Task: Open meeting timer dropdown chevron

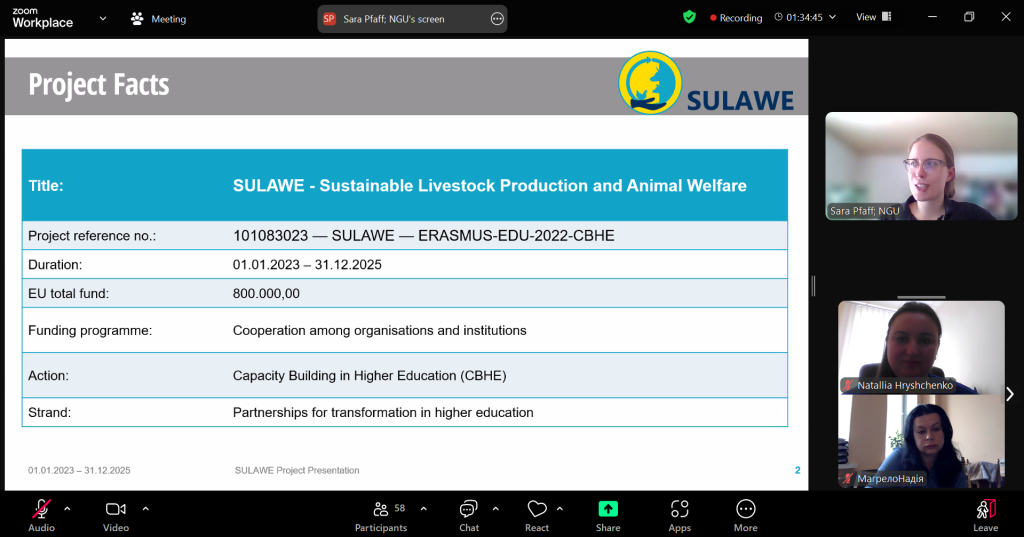Action: [832, 18]
